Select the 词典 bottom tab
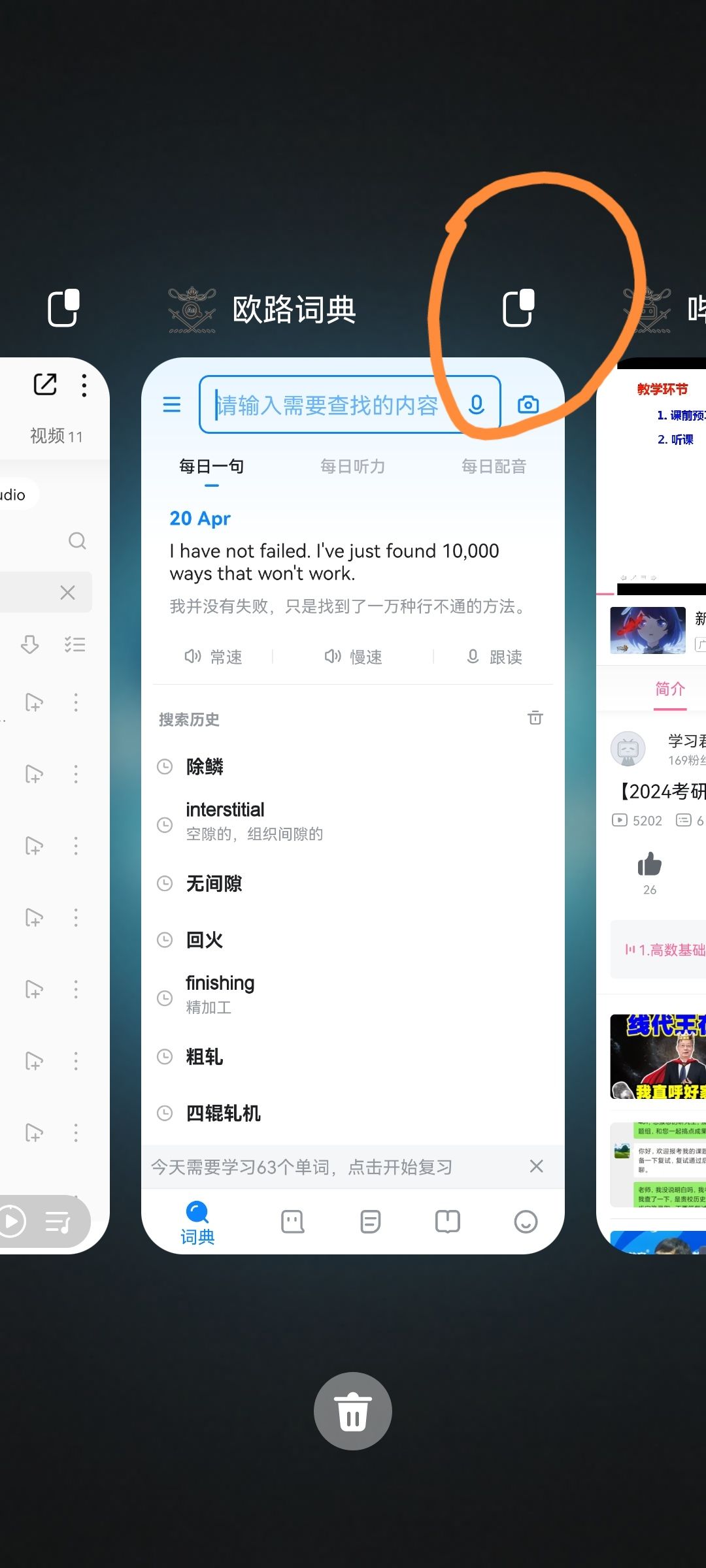This screenshot has width=706, height=1568. click(x=197, y=1223)
